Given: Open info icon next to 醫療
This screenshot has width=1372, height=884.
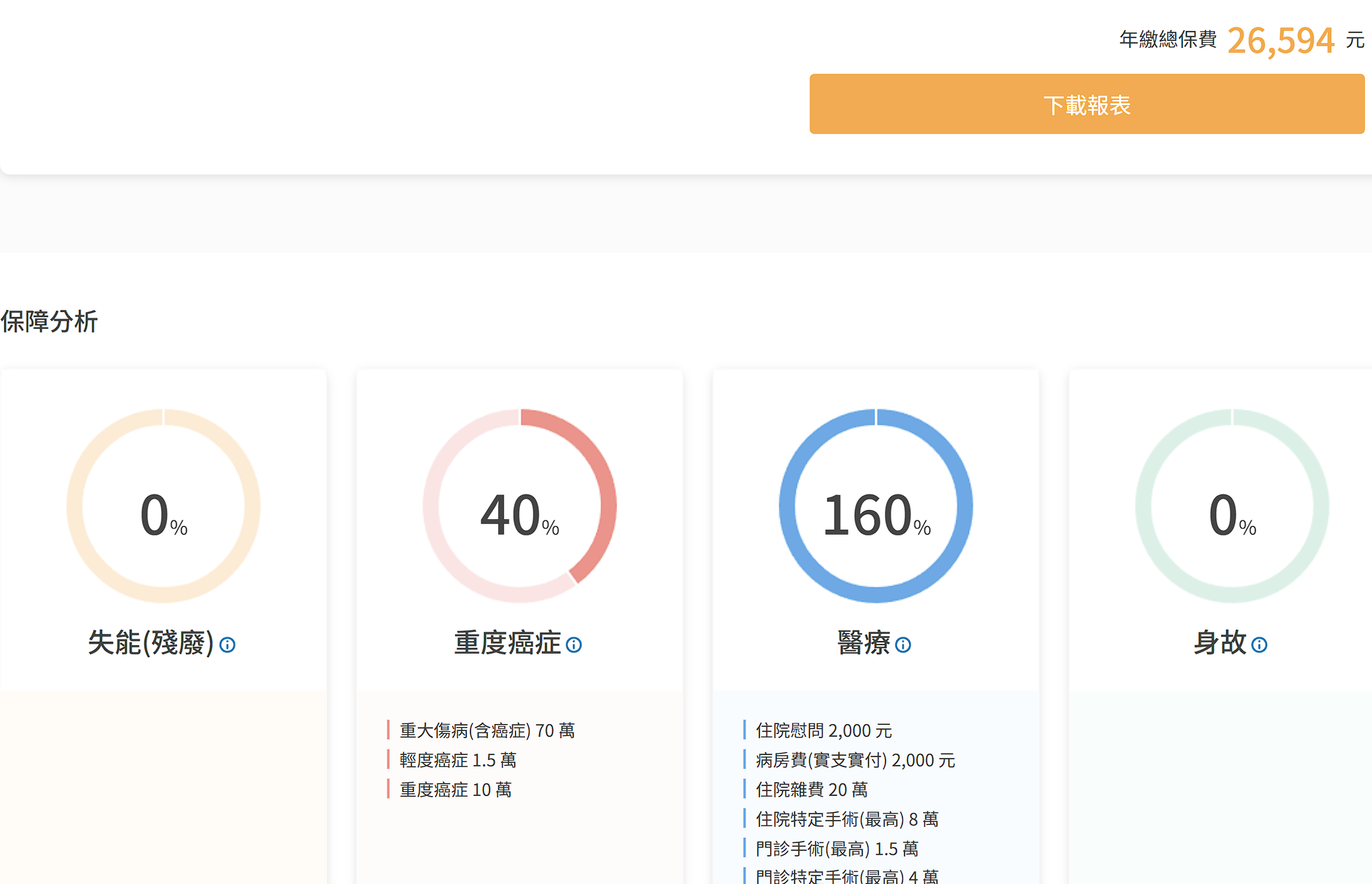Looking at the screenshot, I should [x=903, y=645].
